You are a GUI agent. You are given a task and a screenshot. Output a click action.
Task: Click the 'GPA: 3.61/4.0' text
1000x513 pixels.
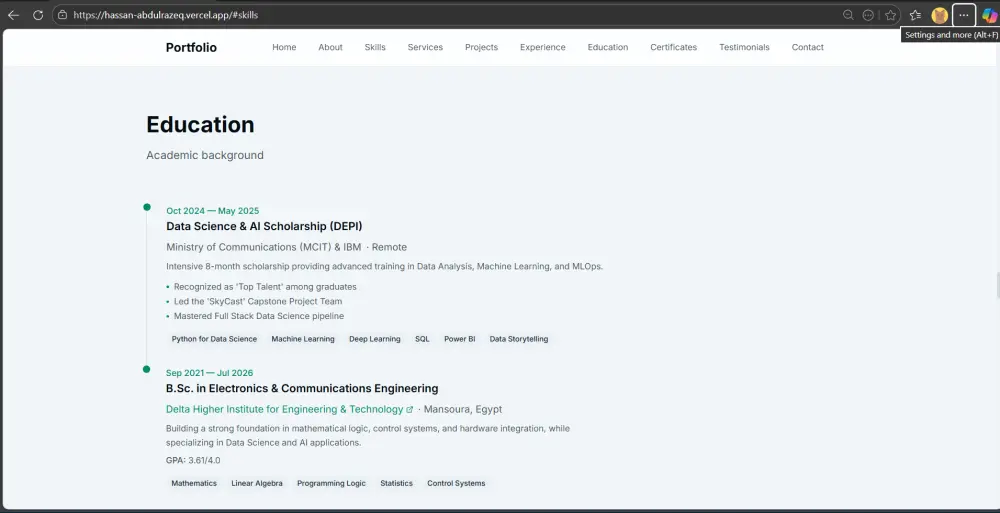coord(193,460)
